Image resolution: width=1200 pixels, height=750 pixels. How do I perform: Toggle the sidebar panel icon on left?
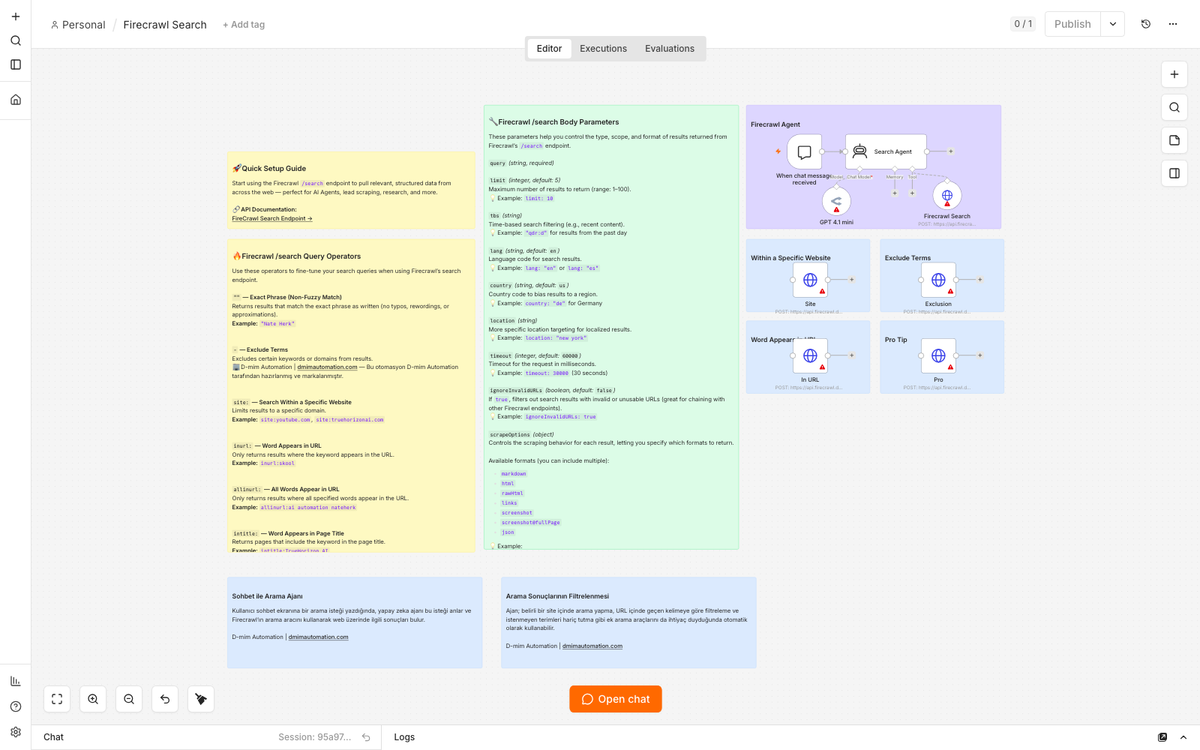[15, 65]
